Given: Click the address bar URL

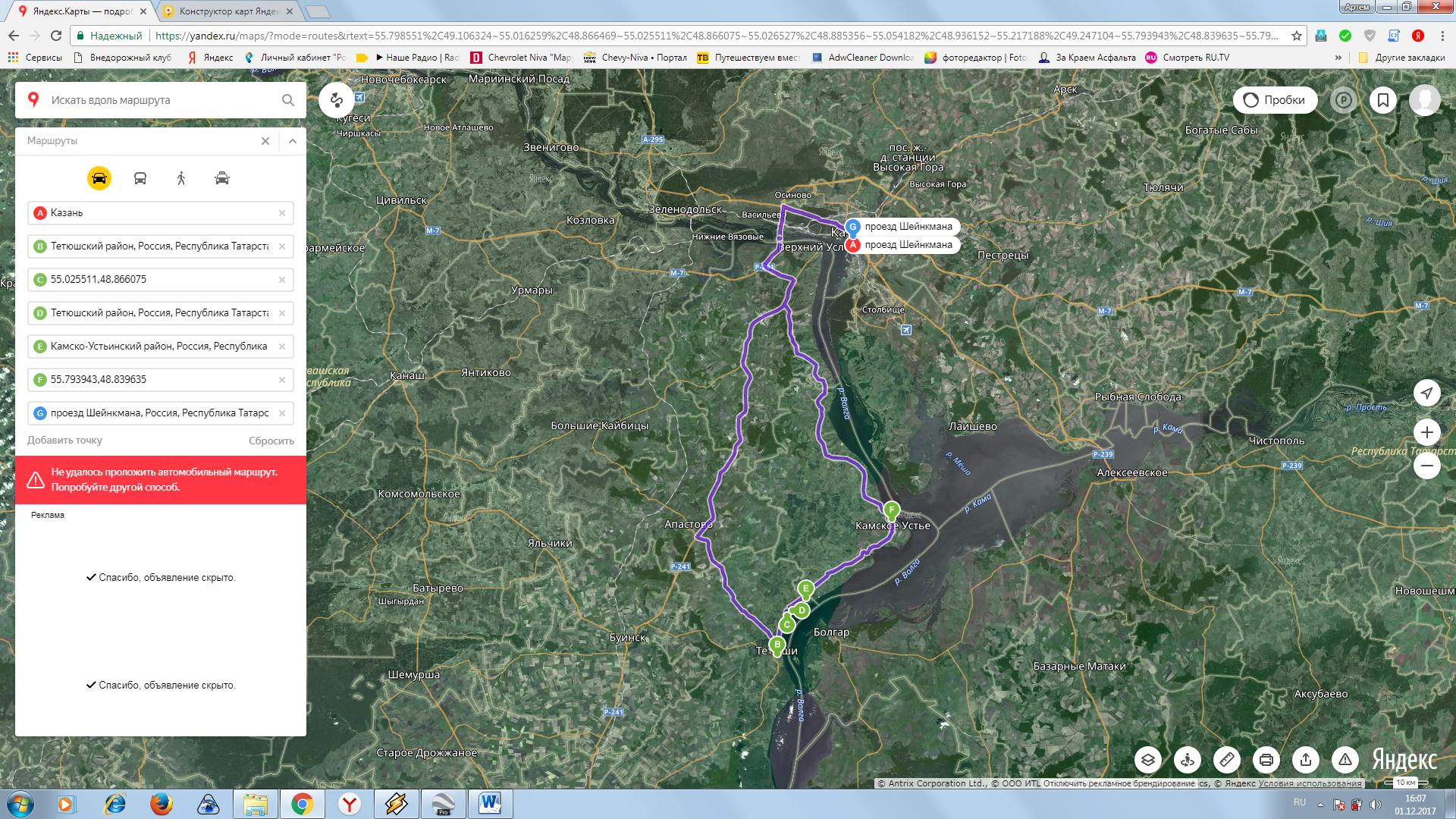Looking at the screenshot, I should (717, 36).
